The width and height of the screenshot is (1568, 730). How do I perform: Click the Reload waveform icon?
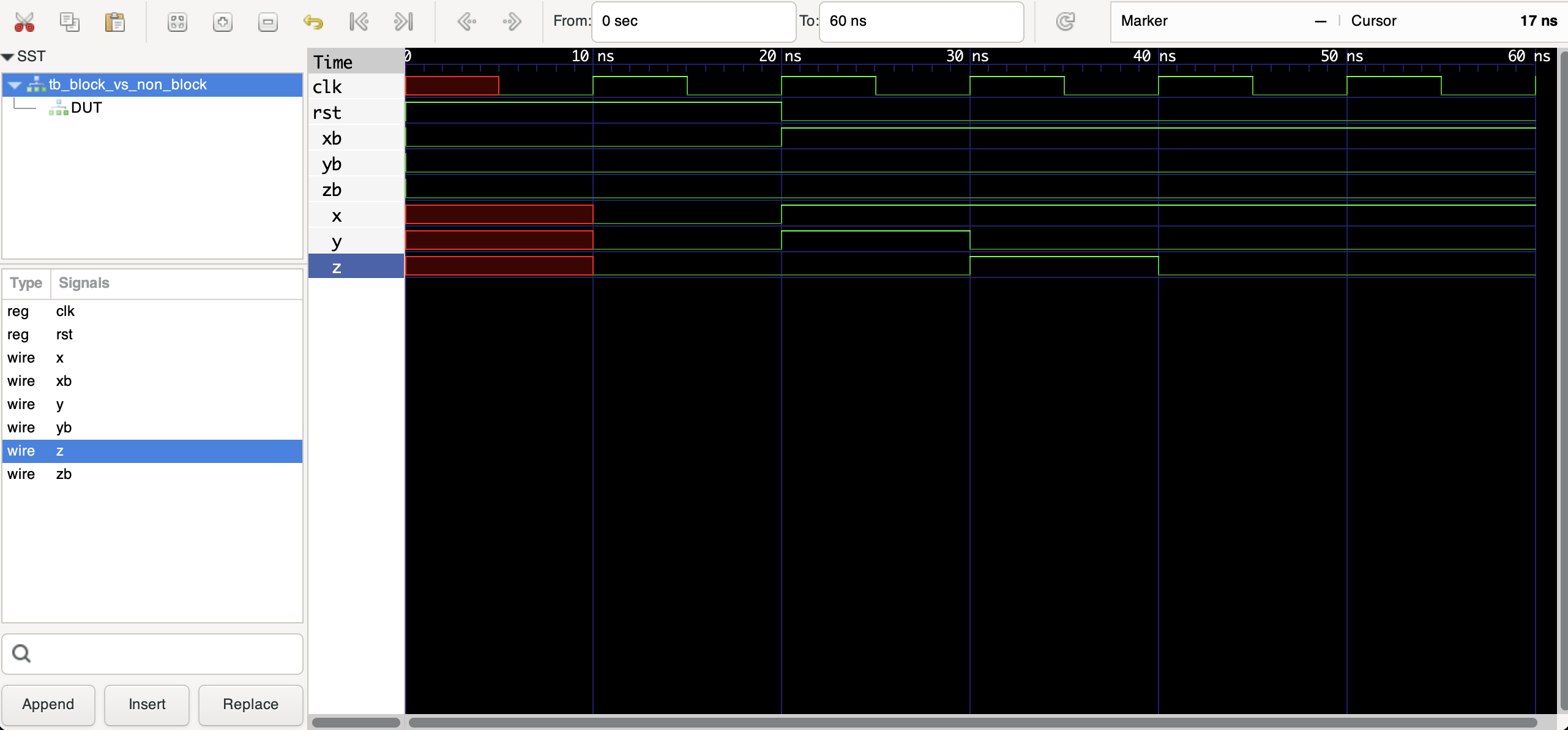coord(1066,21)
